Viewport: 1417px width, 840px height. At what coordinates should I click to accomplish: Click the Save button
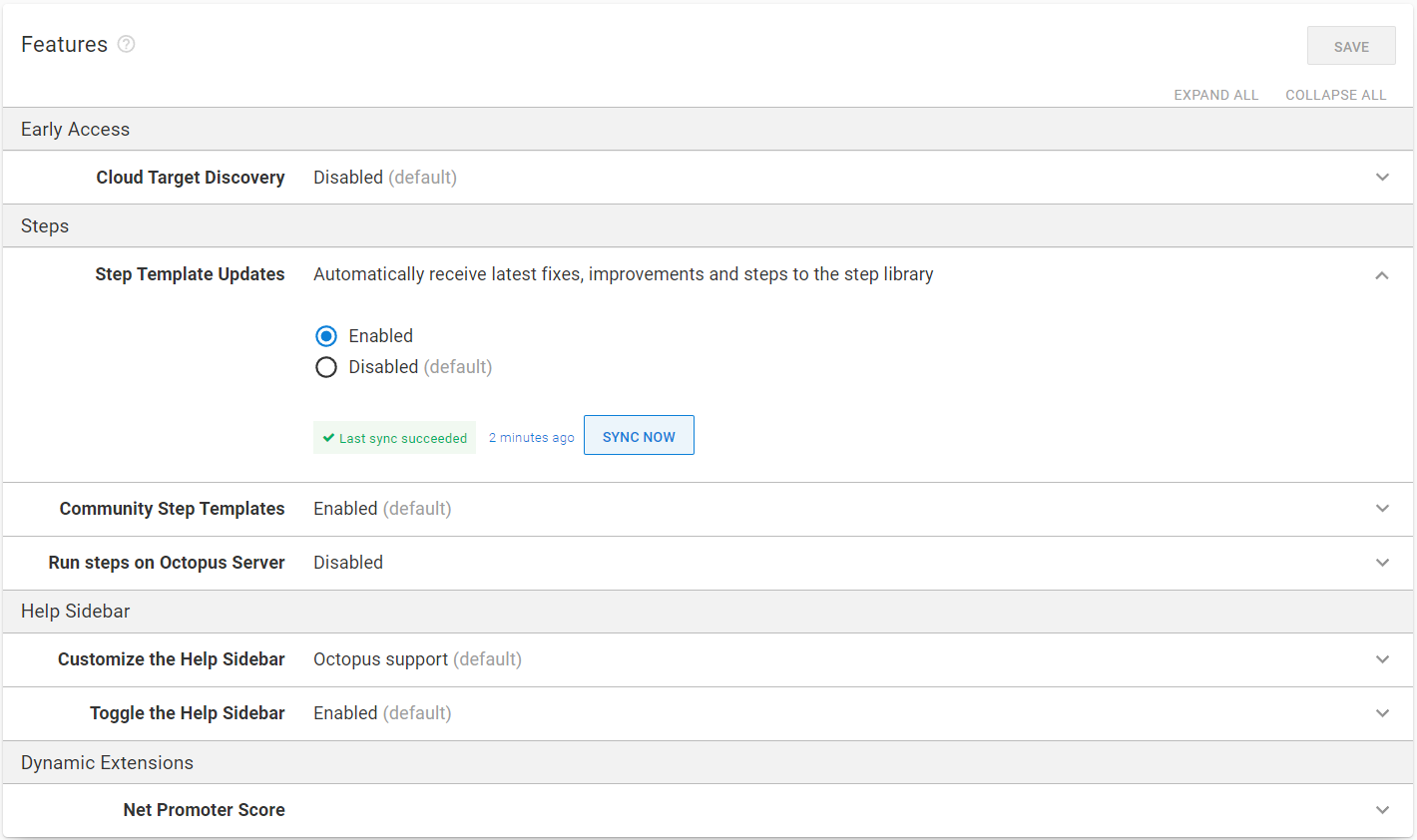click(1351, 46)
